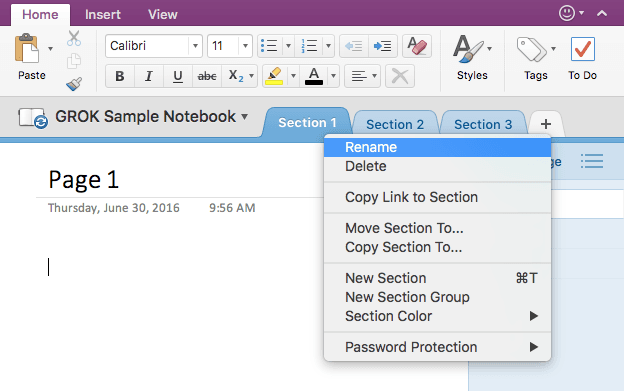Check the To Do tag checkbox
This screenshot has height=391, width=624.
(x=583, y=49)
